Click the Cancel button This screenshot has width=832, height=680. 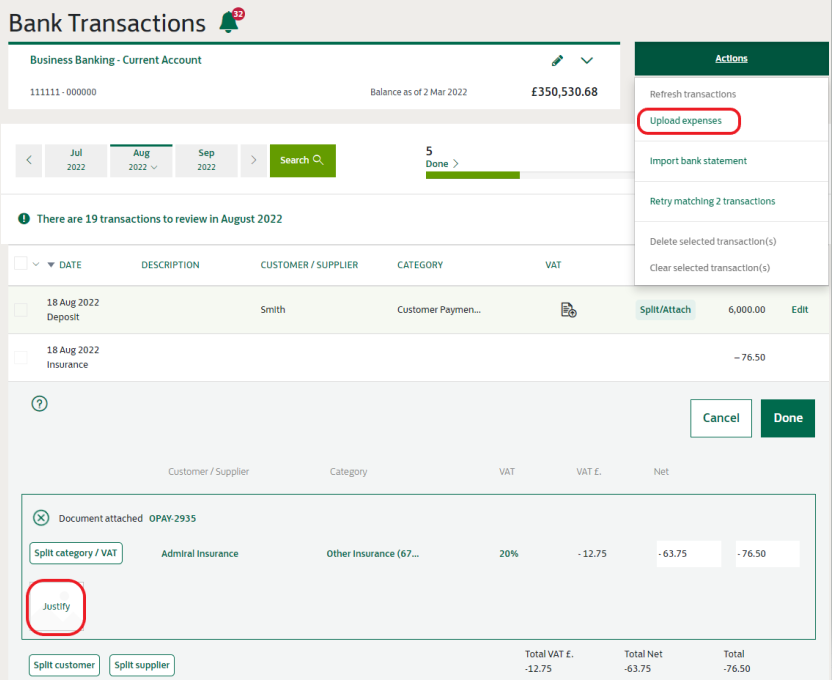[x=721, y=418]
